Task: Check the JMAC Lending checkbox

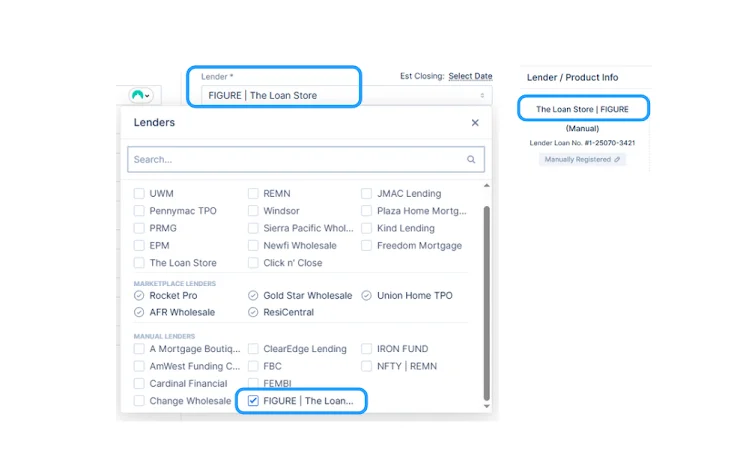Action: click(366, 193)
